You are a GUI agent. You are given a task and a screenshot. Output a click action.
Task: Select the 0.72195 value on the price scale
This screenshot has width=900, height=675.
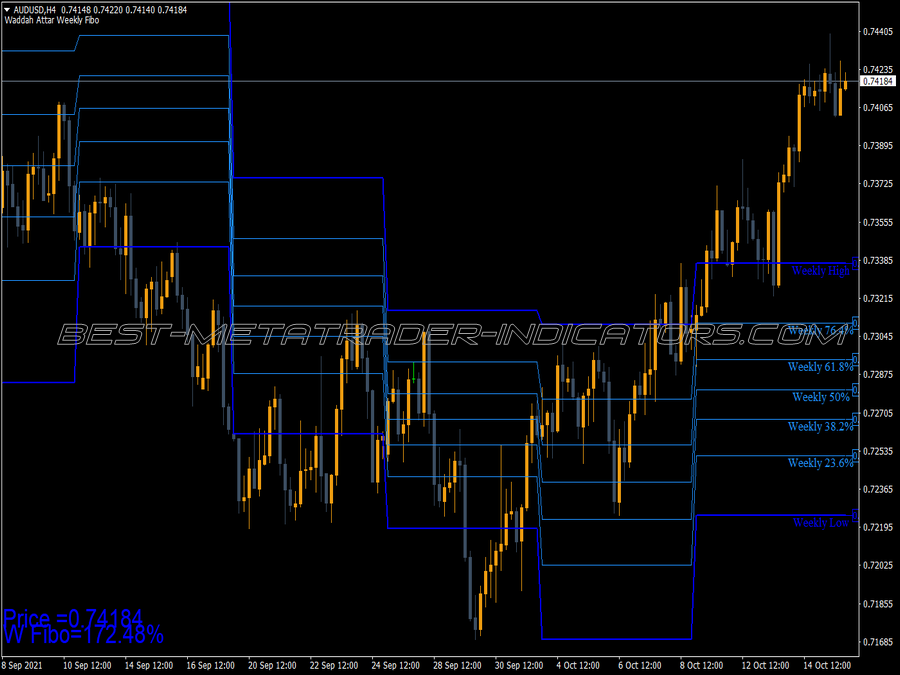[878, 527]
